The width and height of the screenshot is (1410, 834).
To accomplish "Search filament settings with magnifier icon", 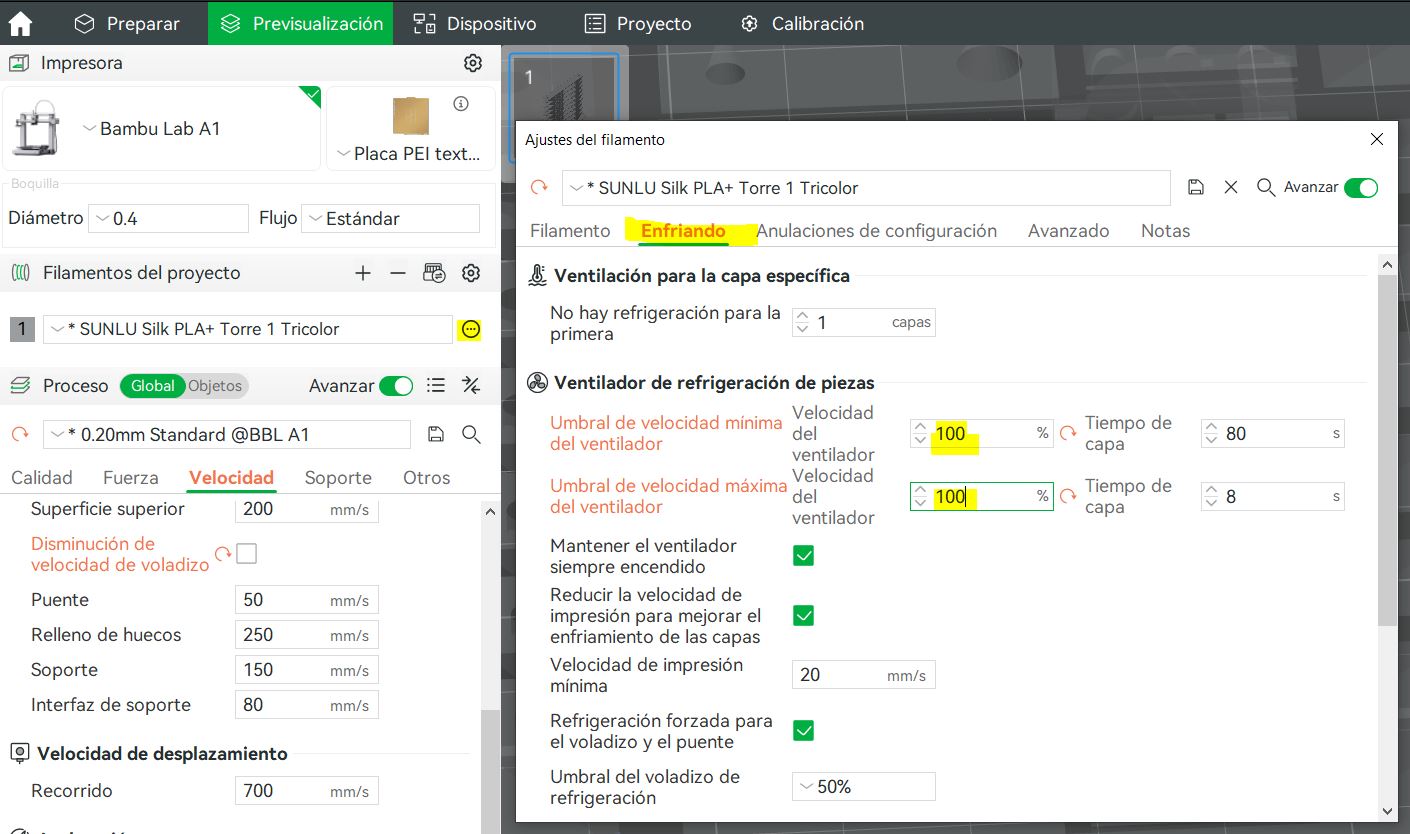I will coord(1266,188).
